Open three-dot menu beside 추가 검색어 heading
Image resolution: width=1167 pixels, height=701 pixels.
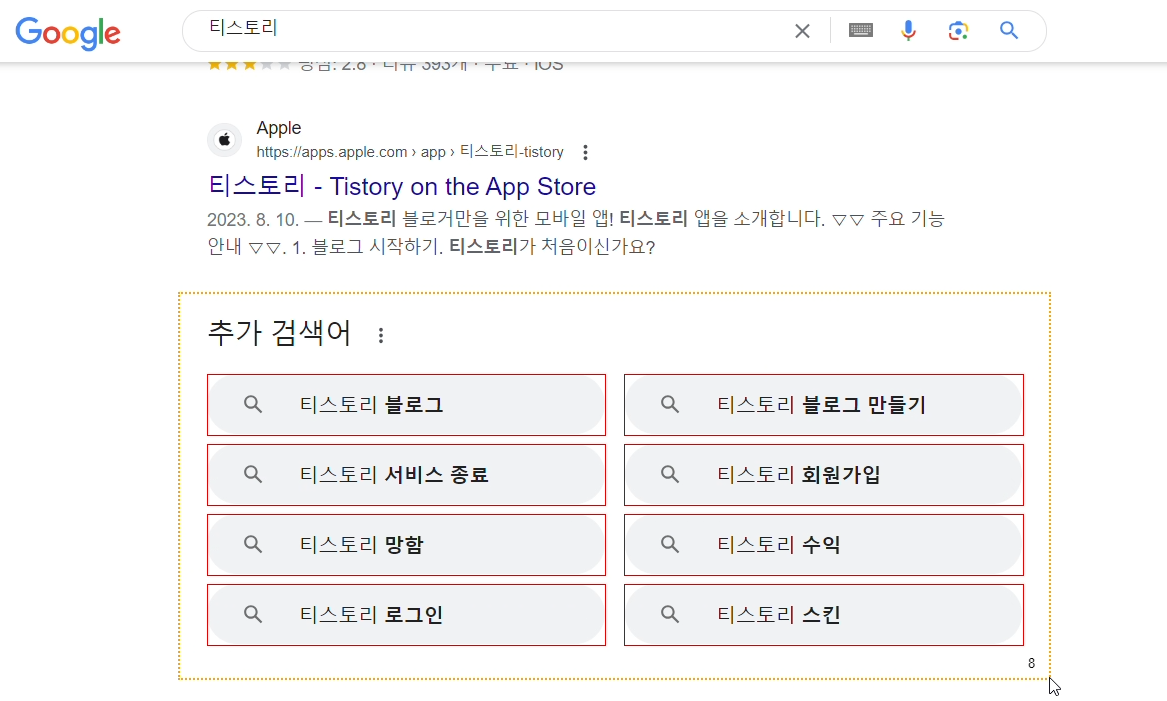coord(381,336)
